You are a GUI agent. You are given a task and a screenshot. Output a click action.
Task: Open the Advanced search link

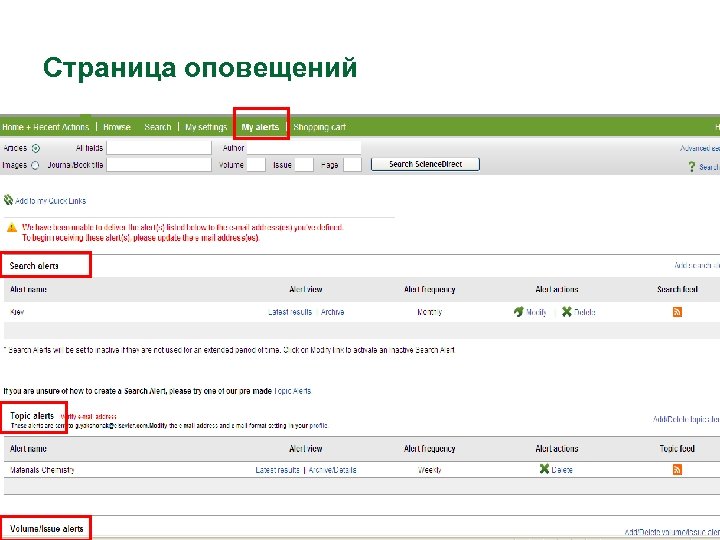click(x=700, y=148)
